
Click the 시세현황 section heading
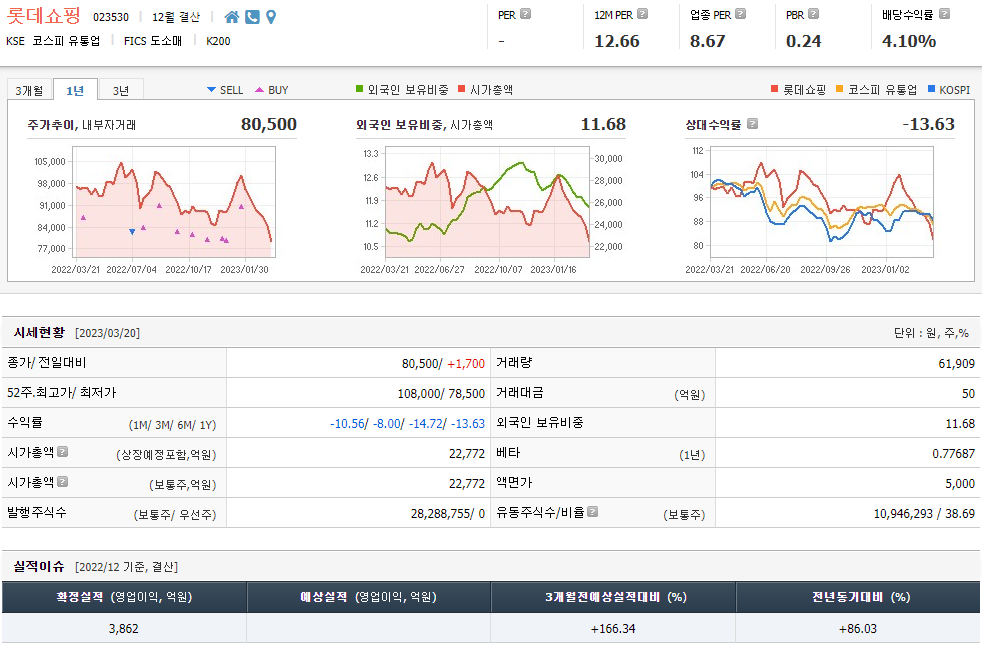pyautogui.click(x=39, y=333)
